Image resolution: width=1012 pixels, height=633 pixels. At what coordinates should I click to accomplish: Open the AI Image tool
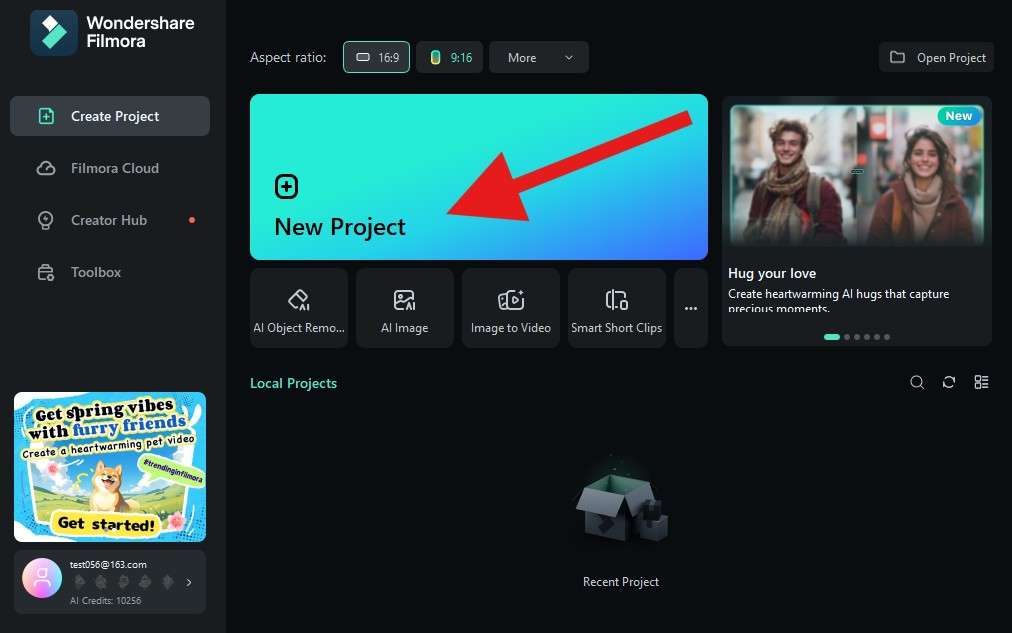tap(405, 308)
